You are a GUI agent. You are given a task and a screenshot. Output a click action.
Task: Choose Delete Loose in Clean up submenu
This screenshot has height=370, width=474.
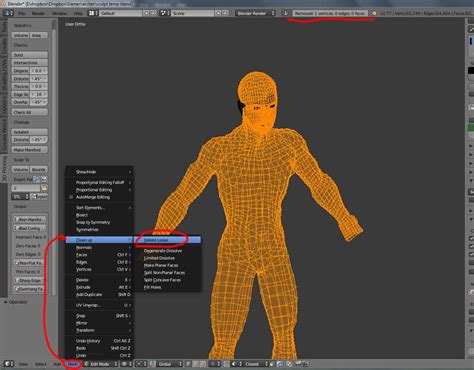(x=167, y=240)
